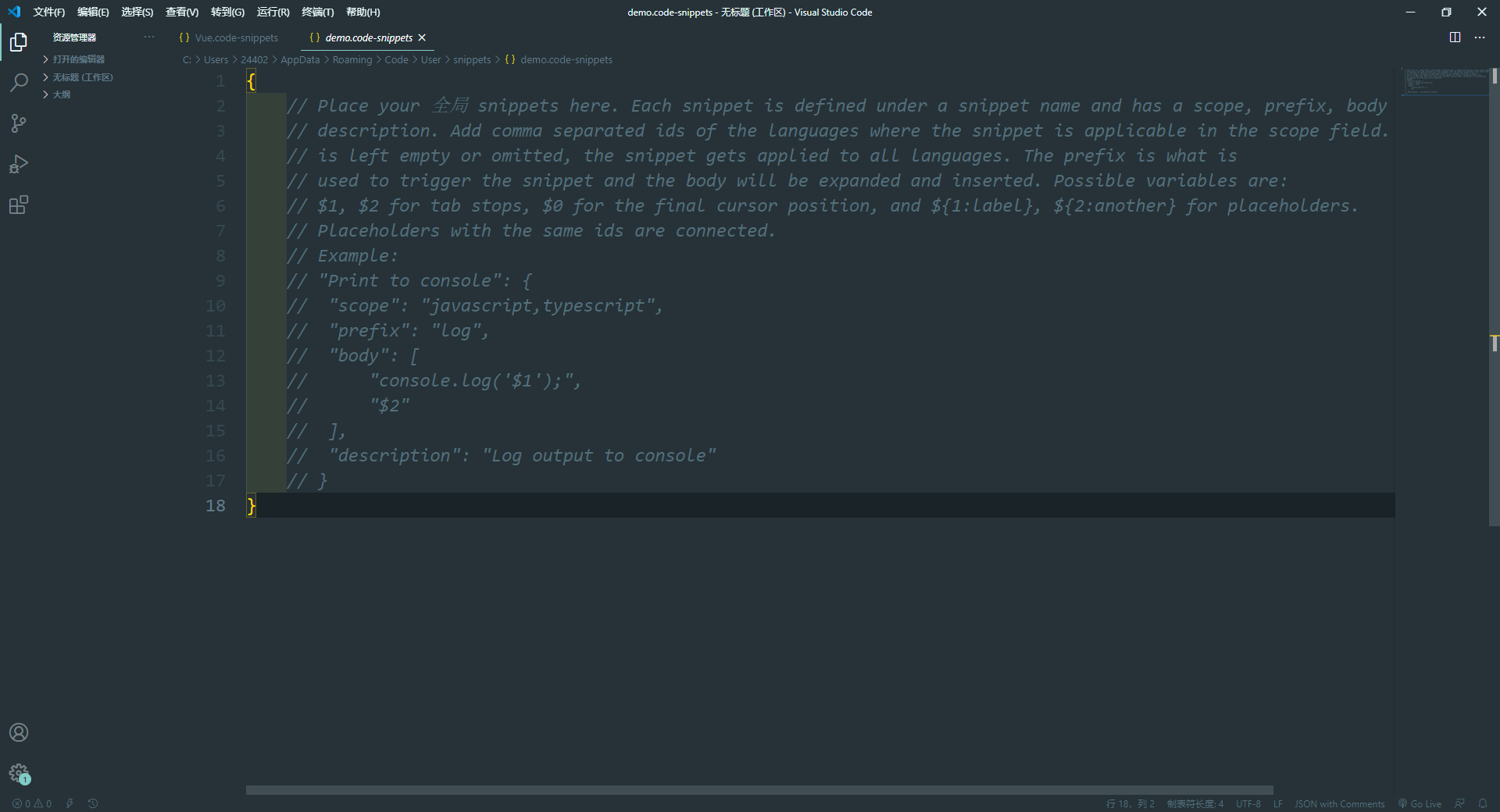
Task: Expand the 大纲 section in Explorer
Action: click(x=59, y=94)
